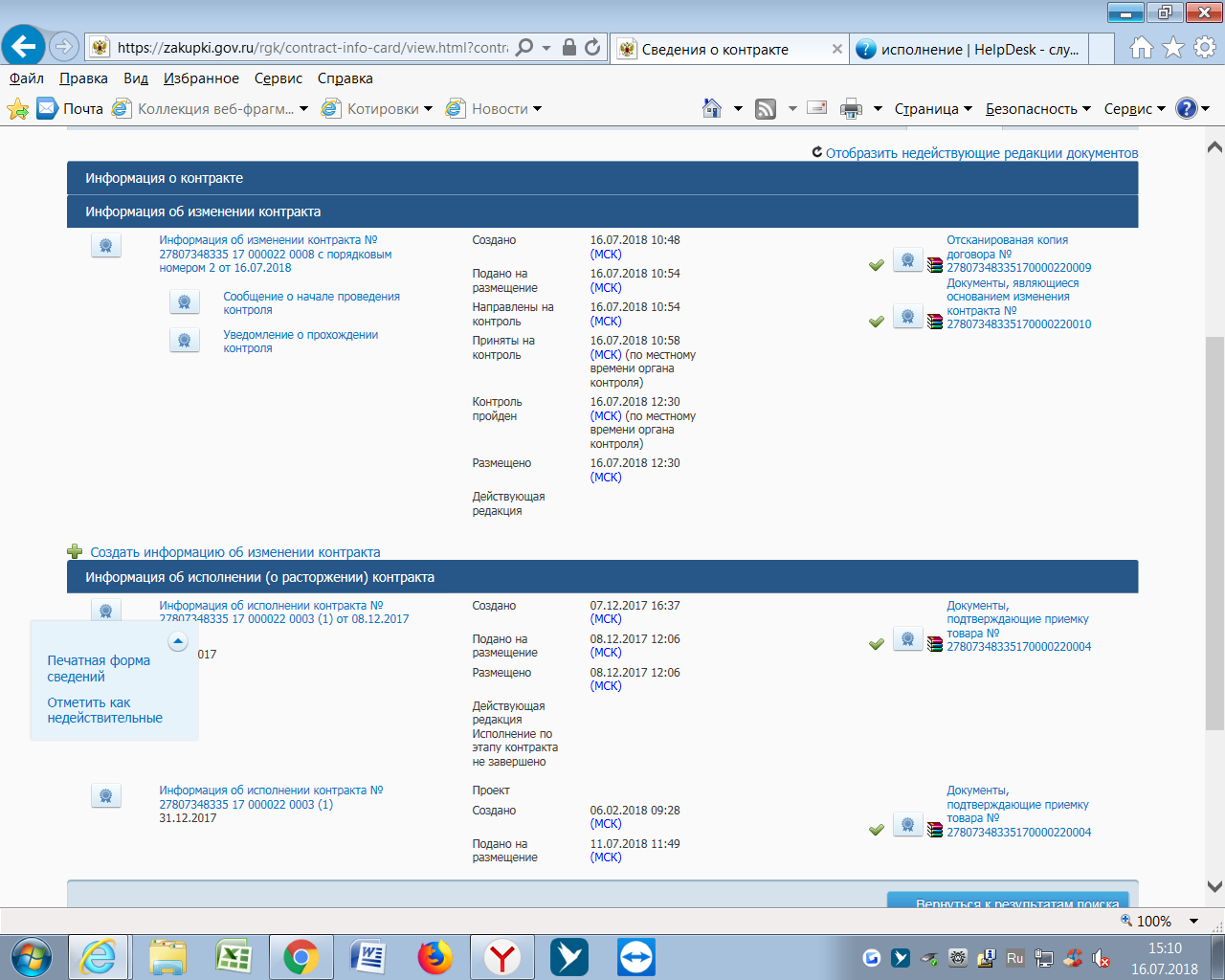Click signature icon beside 'Уведомление о прохождении контроля'
Screen dimensions: 1225x980
pyautogui.click(x=184, y=341)
